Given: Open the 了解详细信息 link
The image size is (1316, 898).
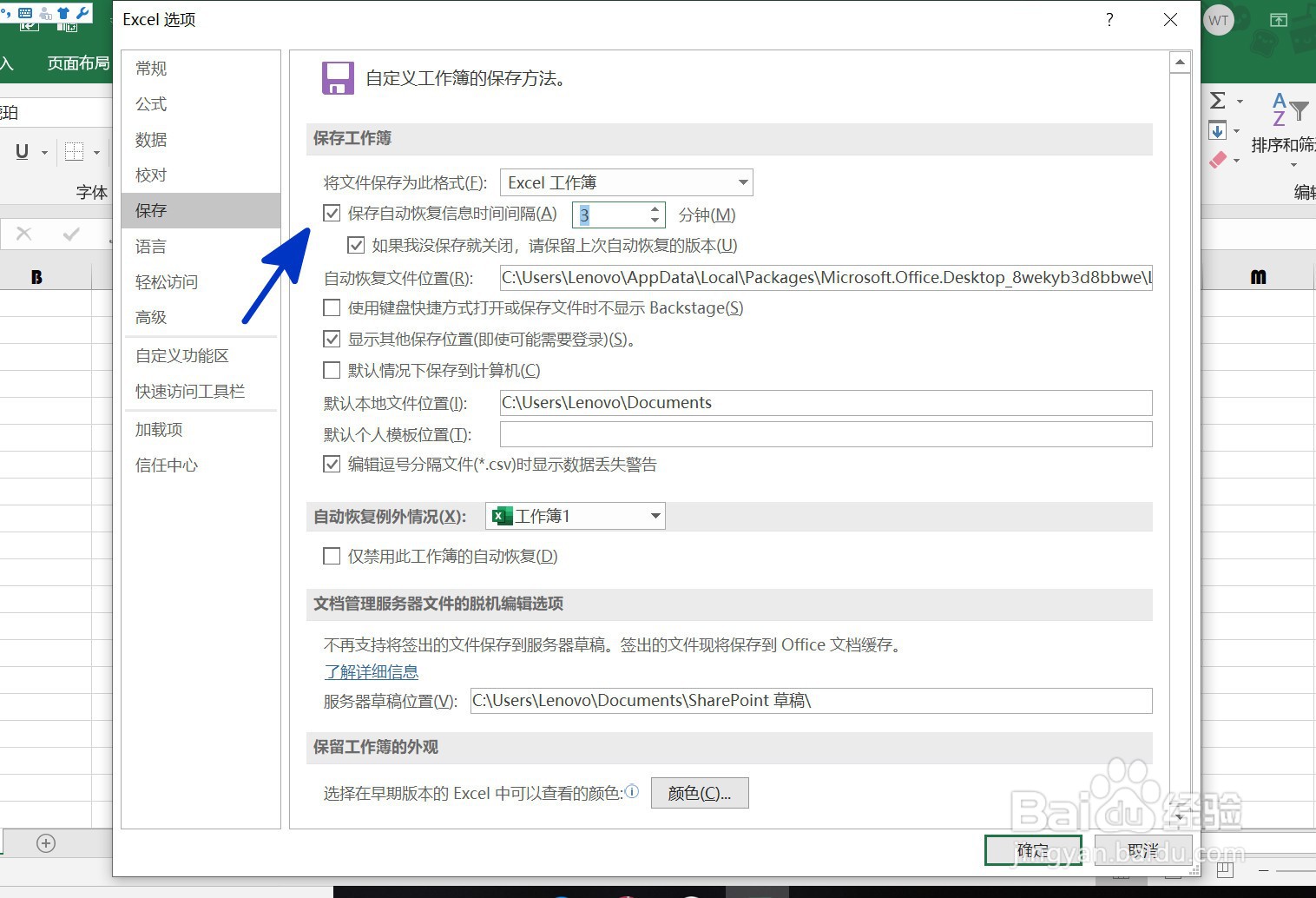Looking at the screenshot, I should coord(372,672).
